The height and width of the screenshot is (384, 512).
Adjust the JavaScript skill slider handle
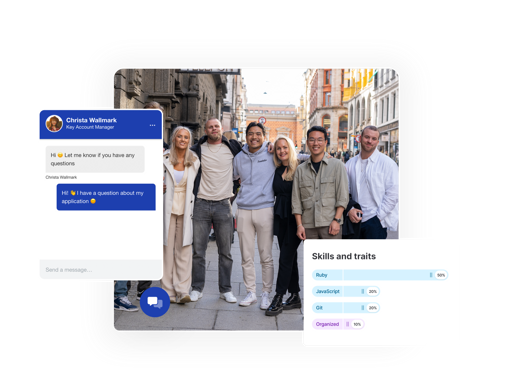363,291
